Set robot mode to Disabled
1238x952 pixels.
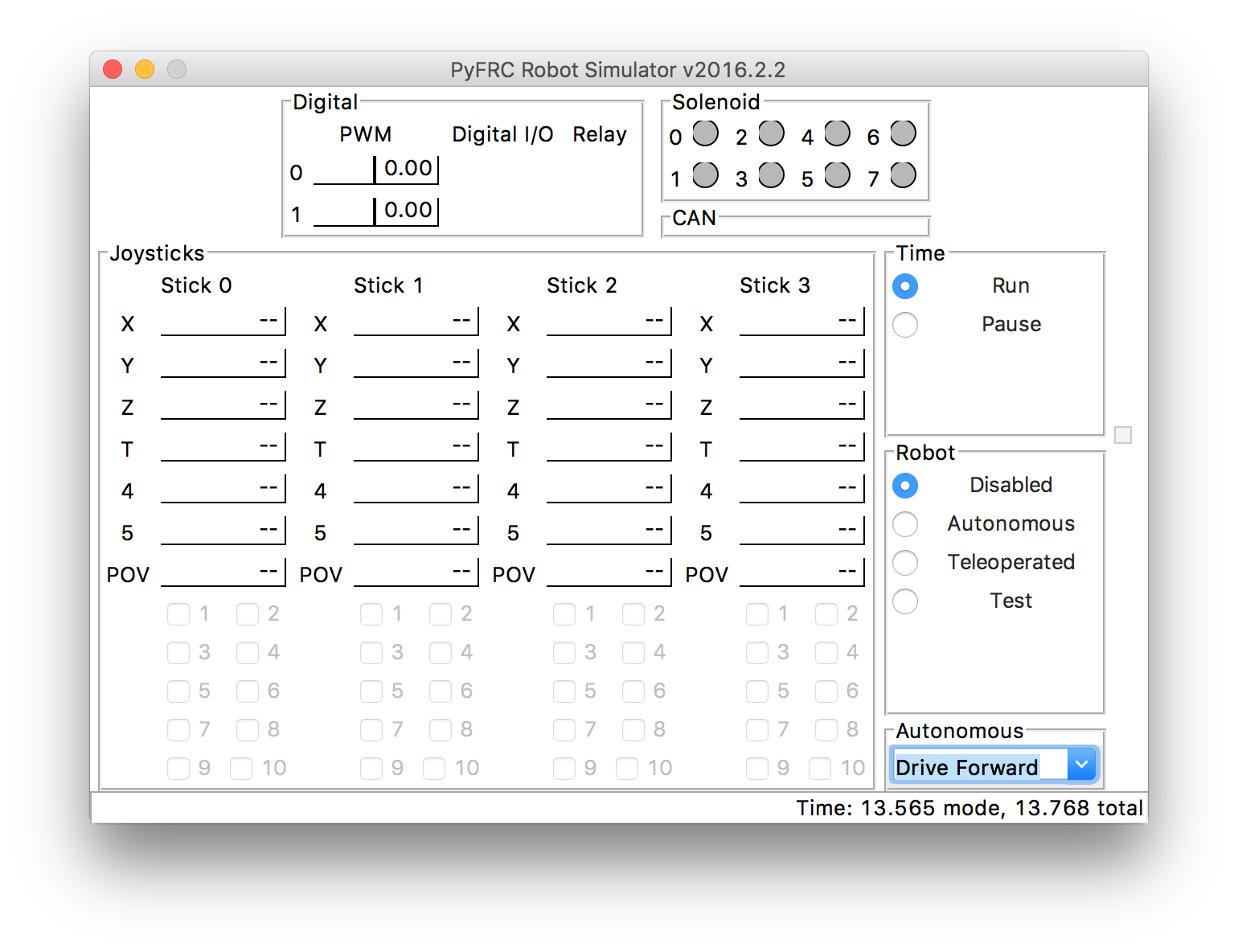pyautogui.click(x=905, y=486)
